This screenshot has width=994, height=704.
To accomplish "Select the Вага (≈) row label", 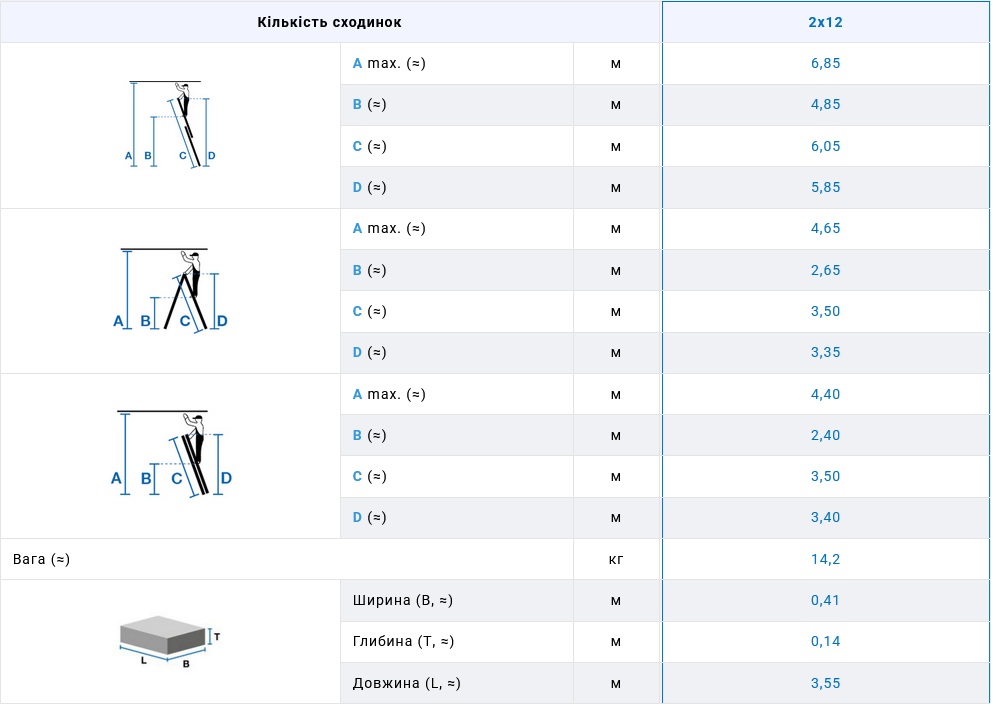I will [x=41, y=559].
